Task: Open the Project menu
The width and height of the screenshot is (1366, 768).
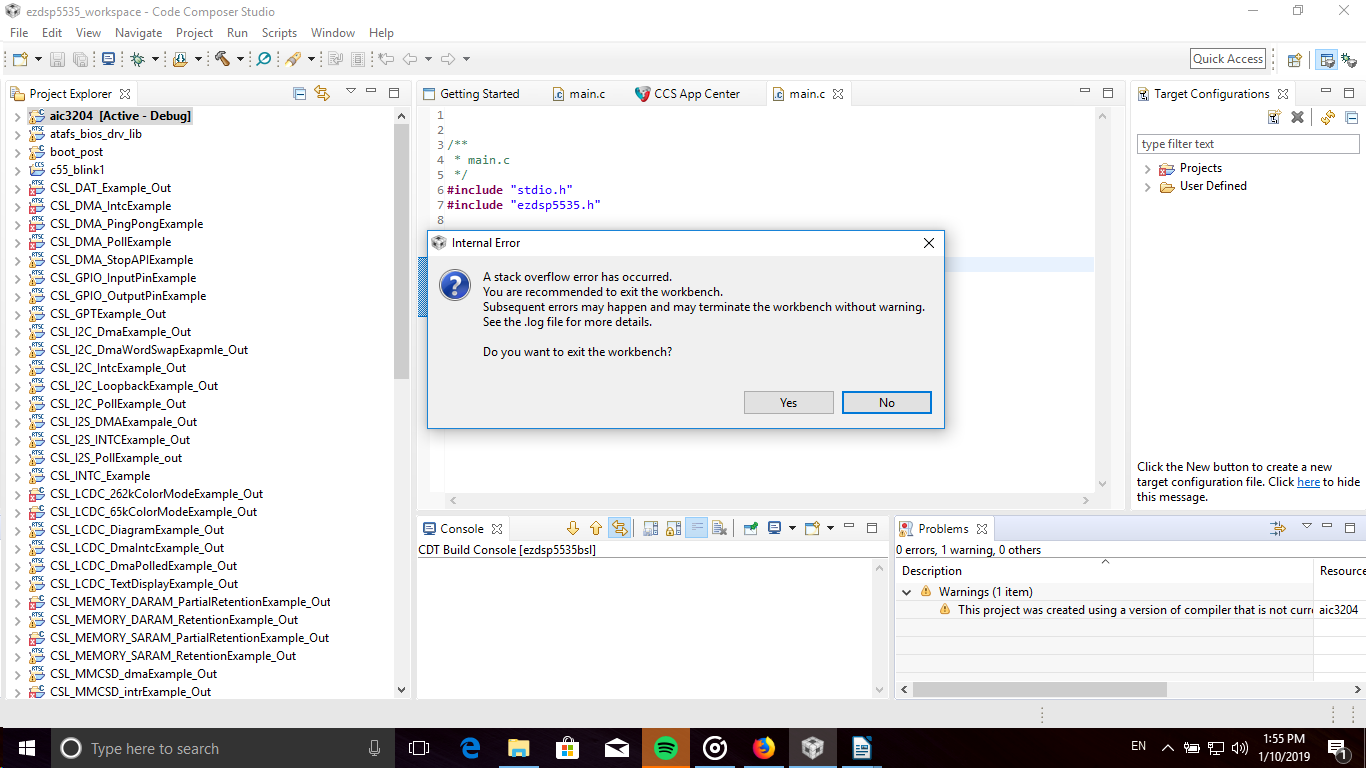Action: tap(194, 32)
